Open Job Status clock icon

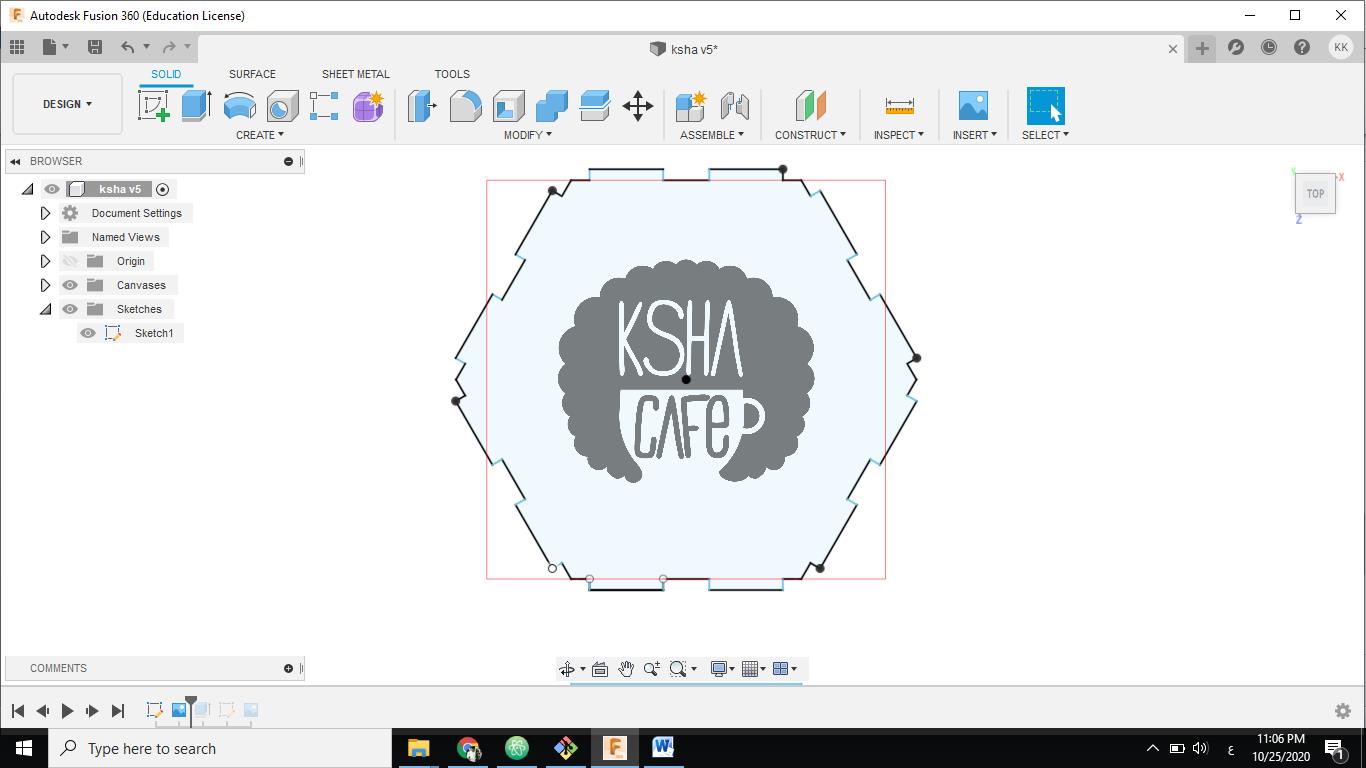1269,47
